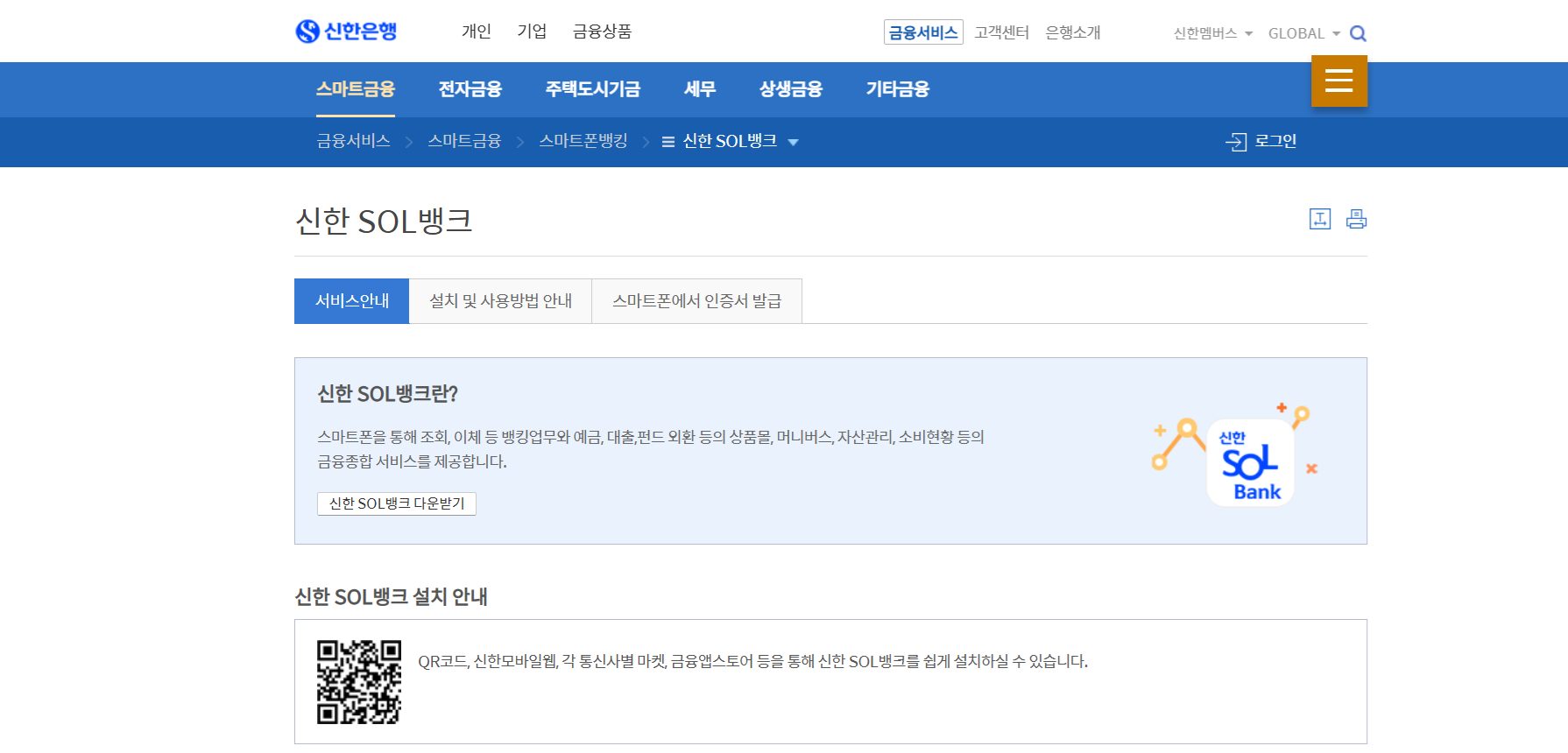The width and height of the screenshot is (1568, 753).
Task: Open the orange hamburger full menu
Action: 1338,81
